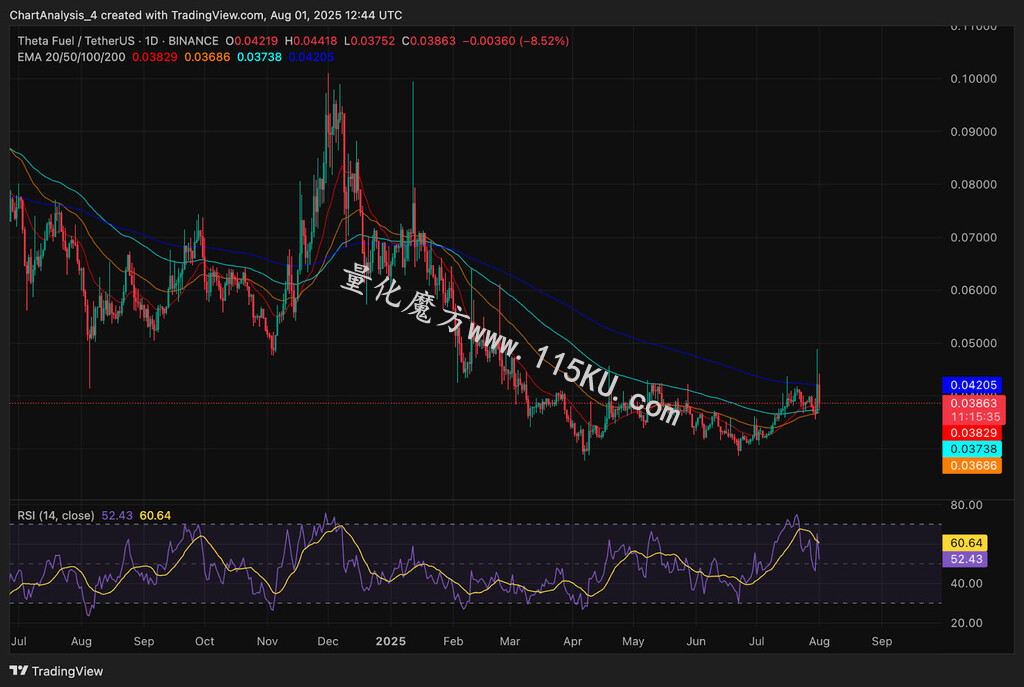Select the low value L0.03752 in legend
The height and width of the screenshot is (687, 1024).
(x=370, y=40)
